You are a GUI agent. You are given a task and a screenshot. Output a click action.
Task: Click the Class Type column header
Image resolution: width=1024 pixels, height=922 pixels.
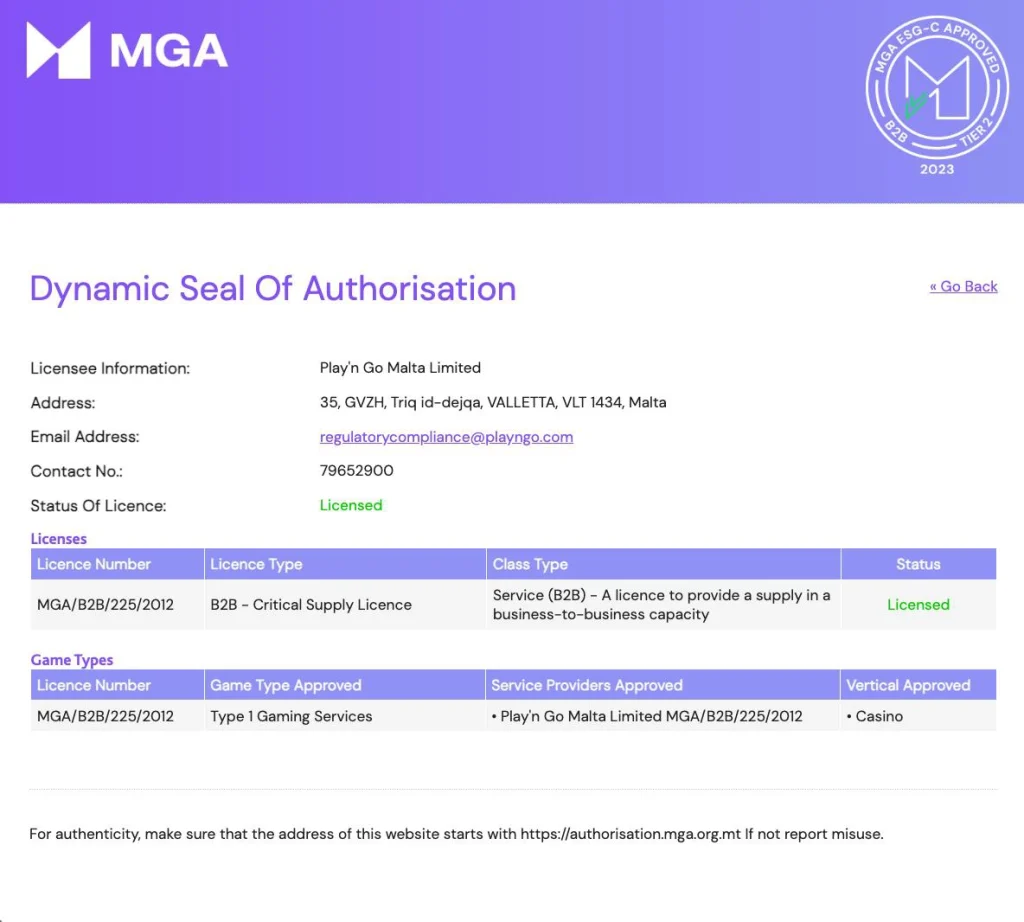pyautogui.click(x=530, y=565)
